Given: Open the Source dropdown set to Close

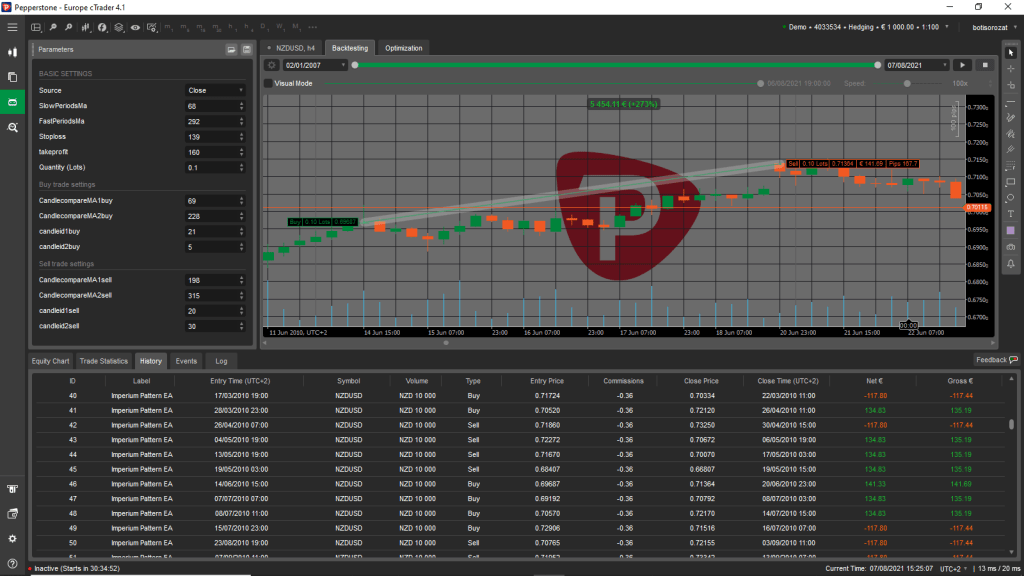Looking at the screenshot, I should coord(214,90).
